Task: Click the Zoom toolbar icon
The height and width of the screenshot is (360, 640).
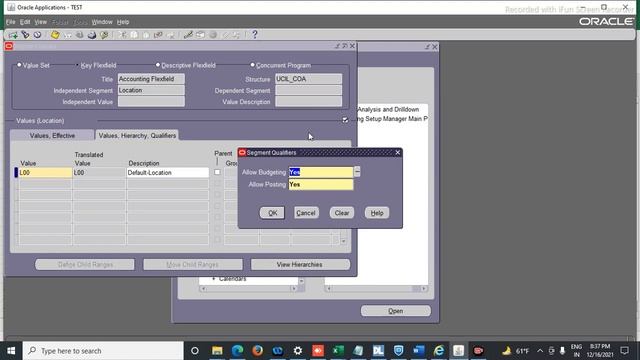Action: point(200,35)
